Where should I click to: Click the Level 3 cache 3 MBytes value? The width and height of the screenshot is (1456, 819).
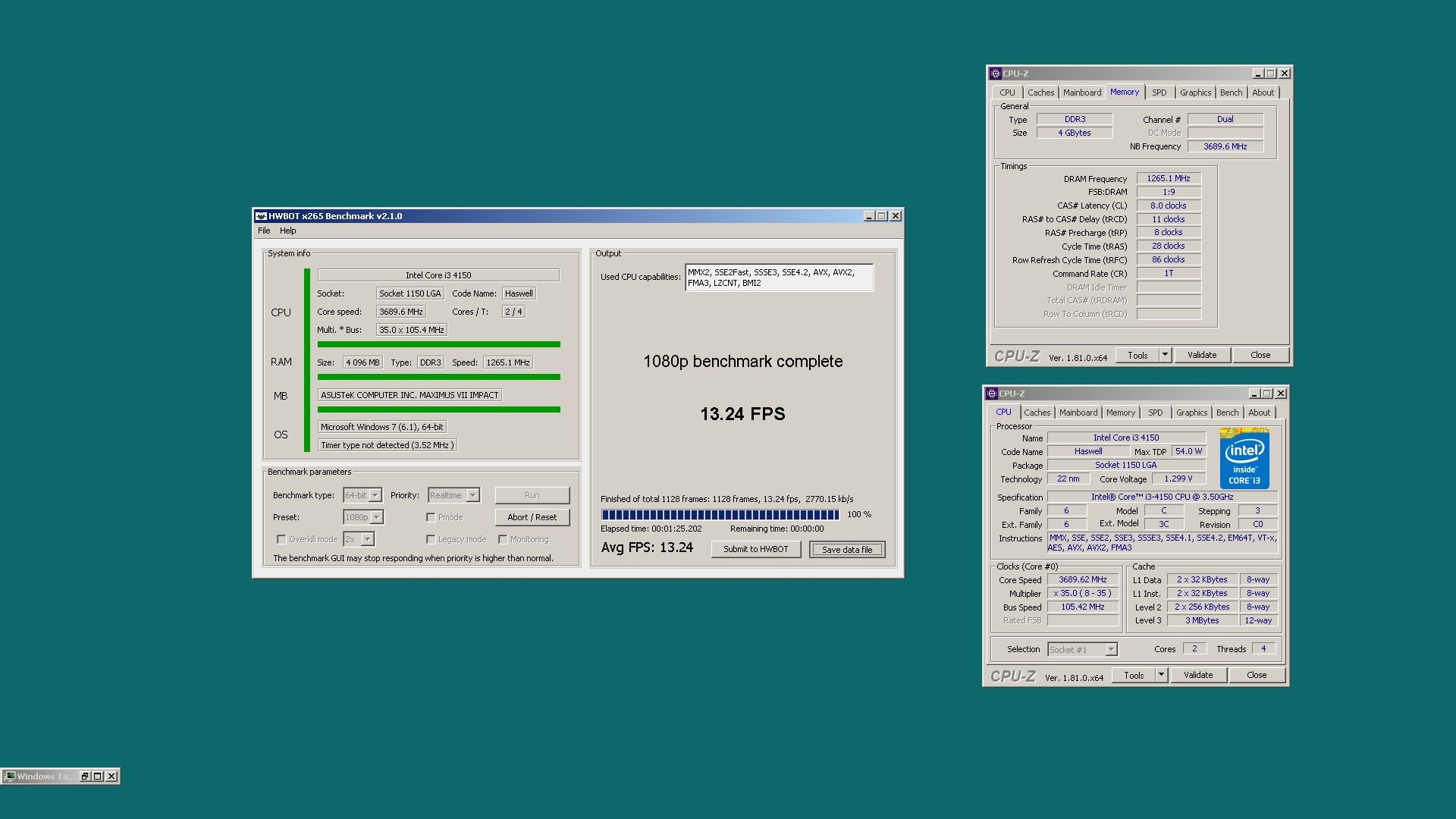[1203, 620]
